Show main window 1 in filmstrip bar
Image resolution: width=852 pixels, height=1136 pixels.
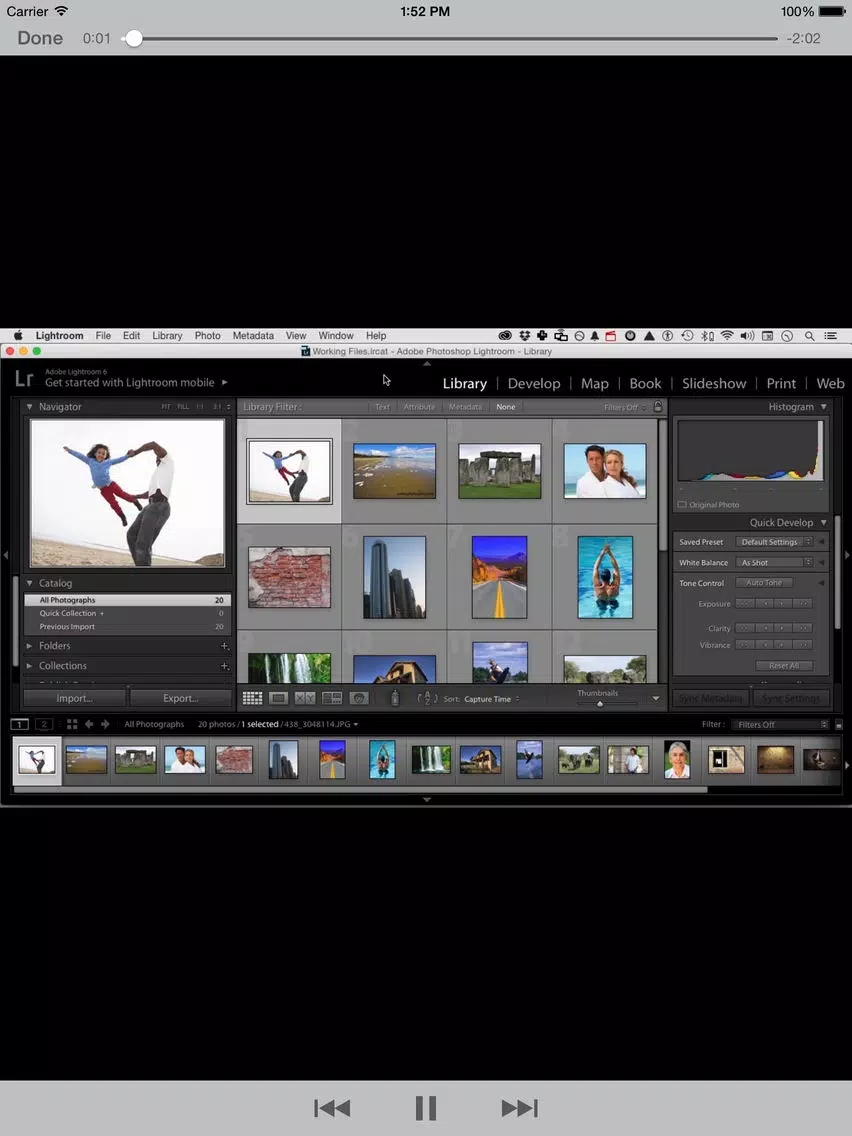point(20,724)
